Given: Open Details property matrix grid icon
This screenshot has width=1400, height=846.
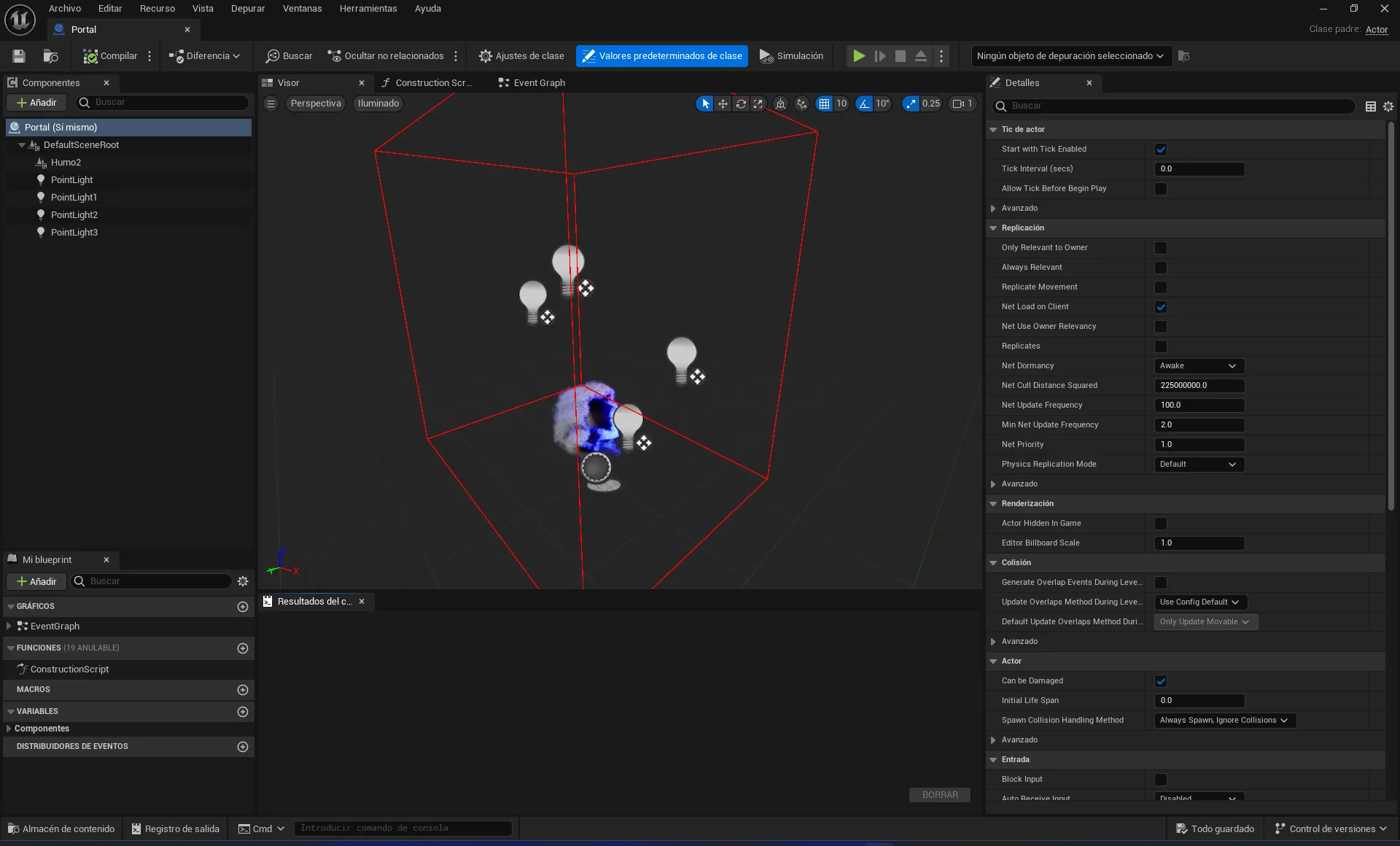Looking at the screenshot, I should [1371, 106].
